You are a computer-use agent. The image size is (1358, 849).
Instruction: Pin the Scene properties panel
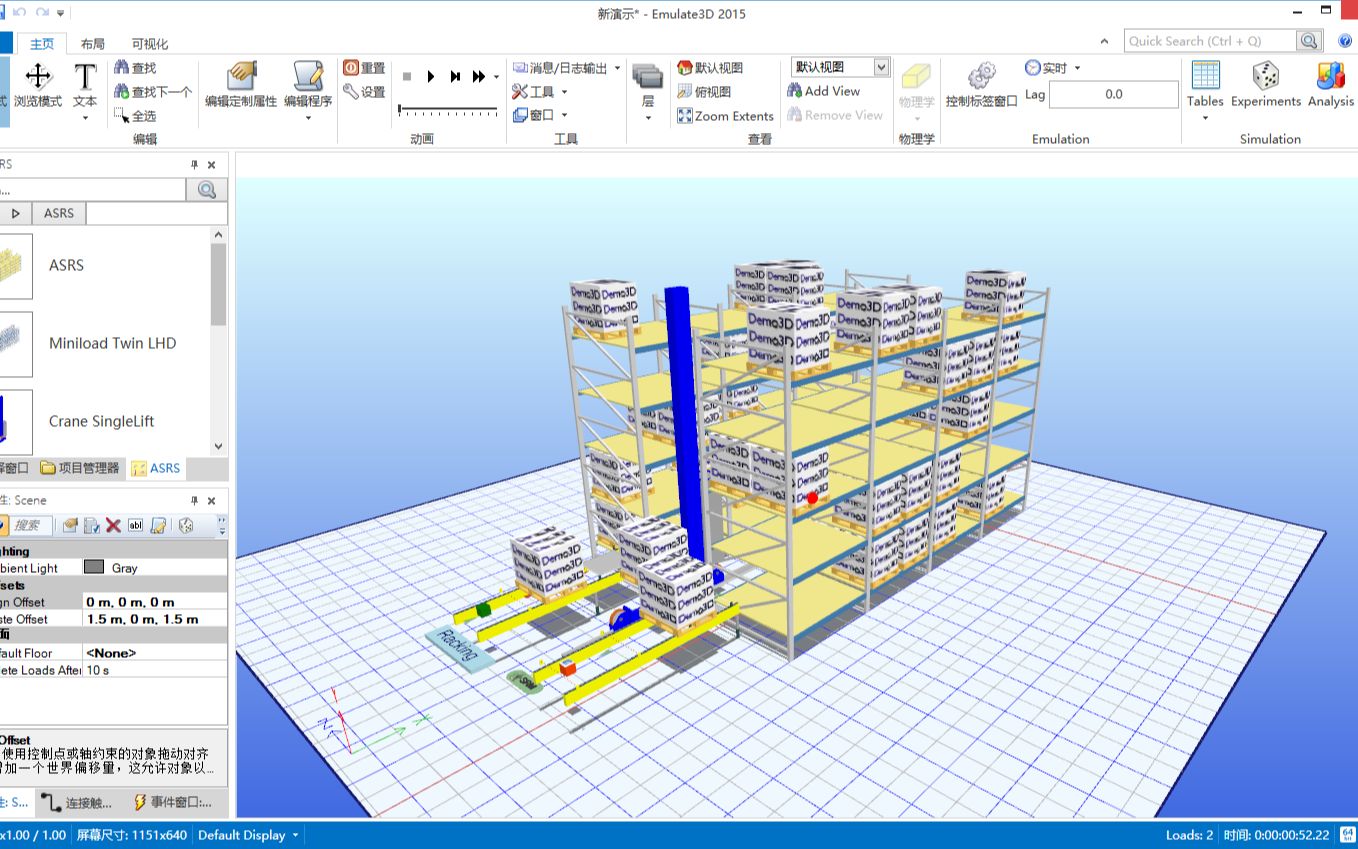pos(194,501)
